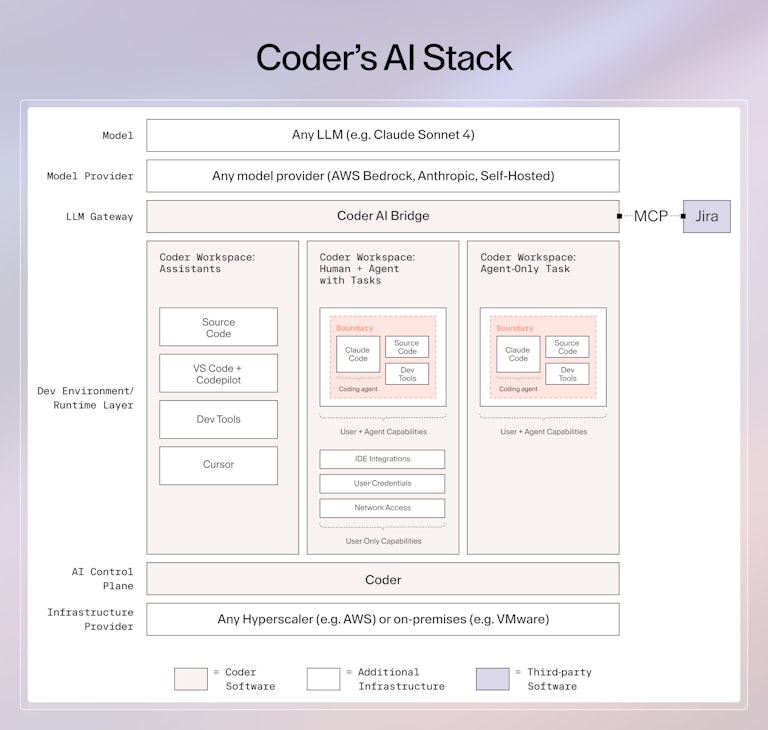Click the purple 'Third-party Software' legend swatch
The image size is (768, 730).
(493, 679)
